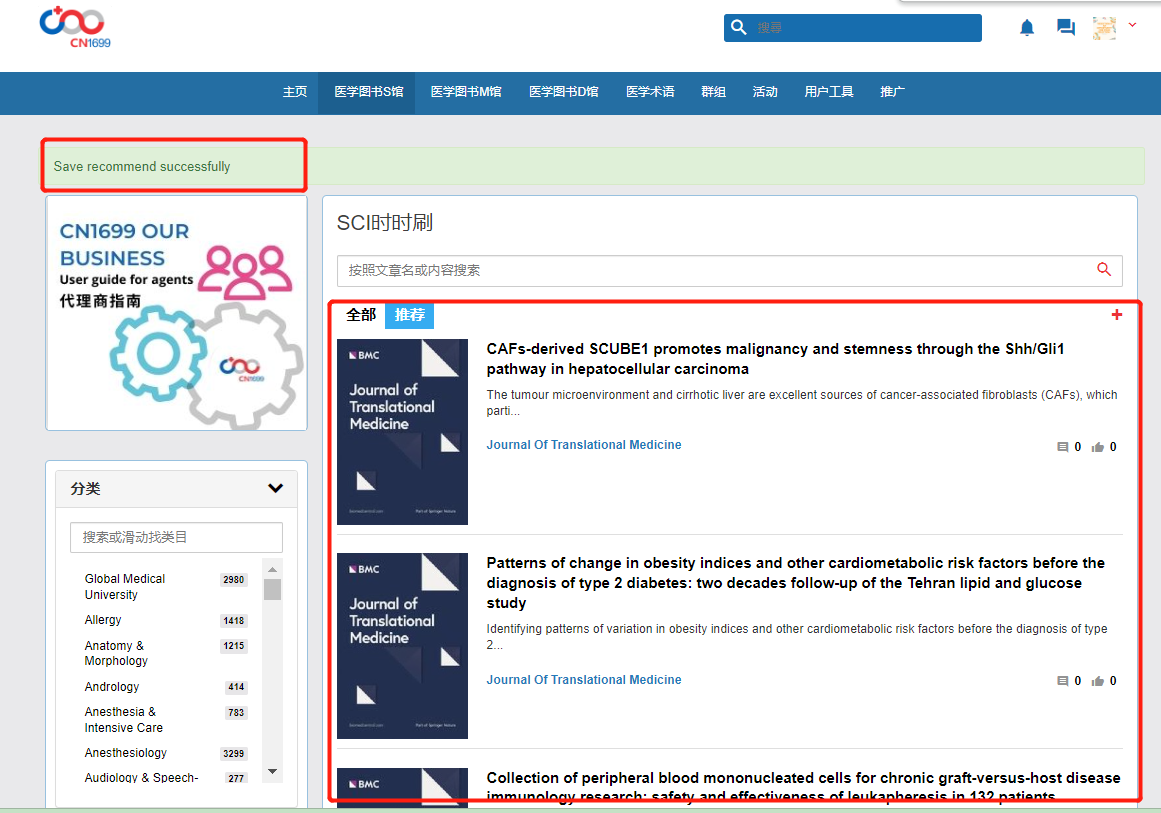Viewport: 1161px width, 813px height.
Task: Go to 主页 in navigation bar
Action: (295, 92)
